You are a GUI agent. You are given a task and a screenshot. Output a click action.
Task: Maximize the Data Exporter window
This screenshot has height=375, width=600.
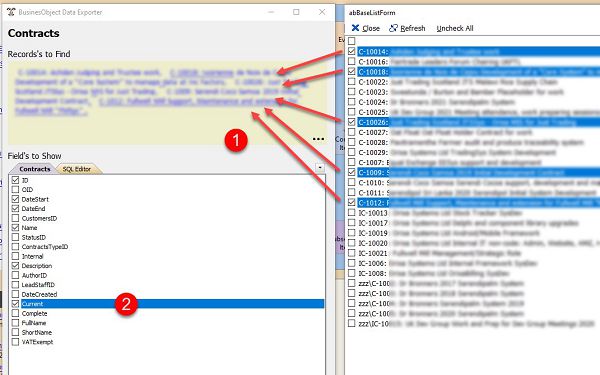296,12
